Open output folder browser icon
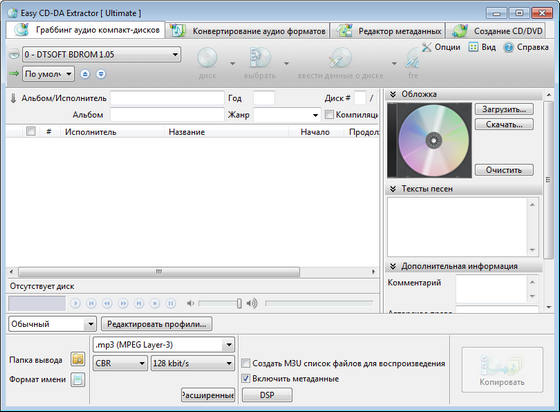The height and width of the screenshot is (412, 560). tap(78, 359)
